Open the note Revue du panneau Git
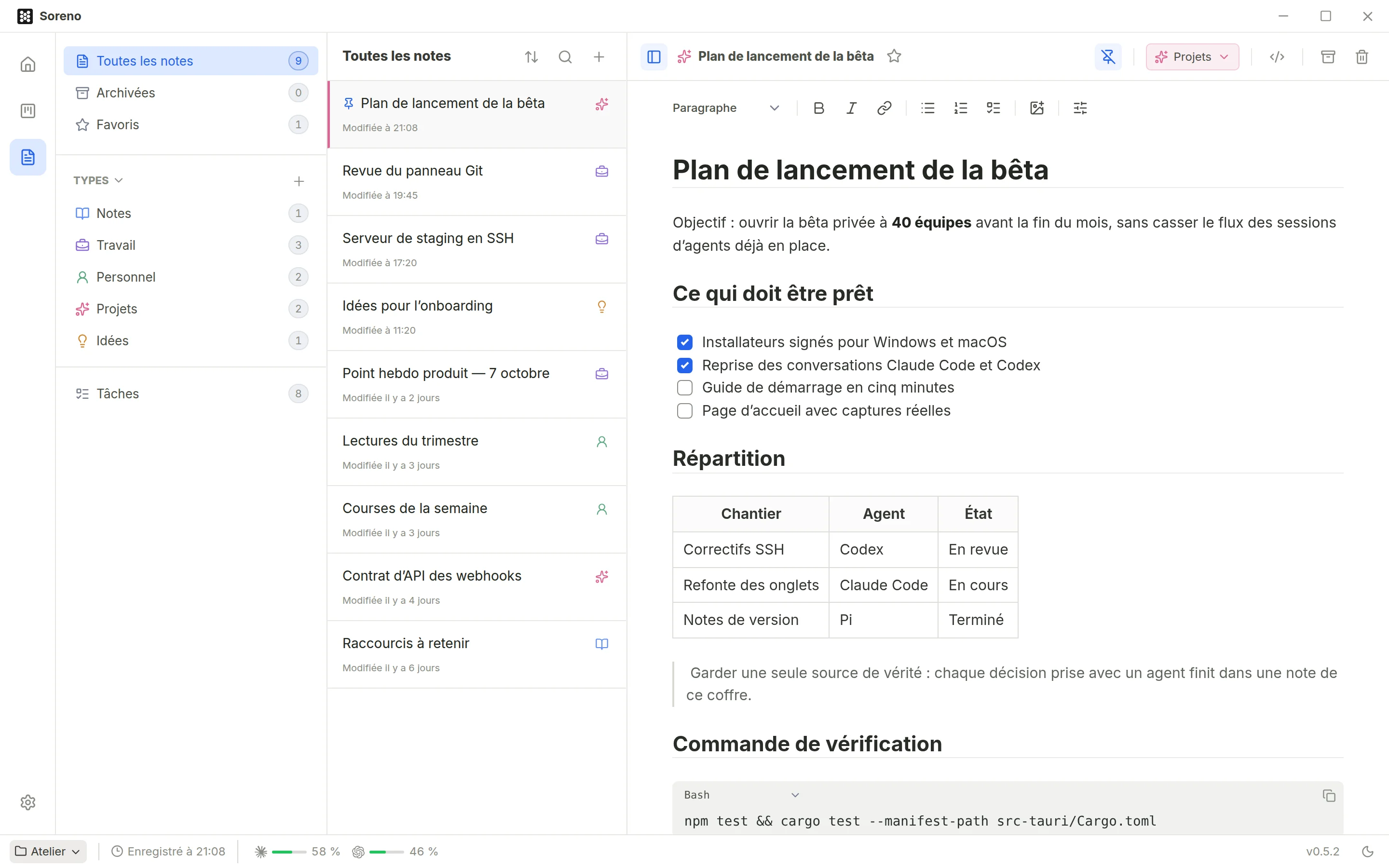 (477, 182)
